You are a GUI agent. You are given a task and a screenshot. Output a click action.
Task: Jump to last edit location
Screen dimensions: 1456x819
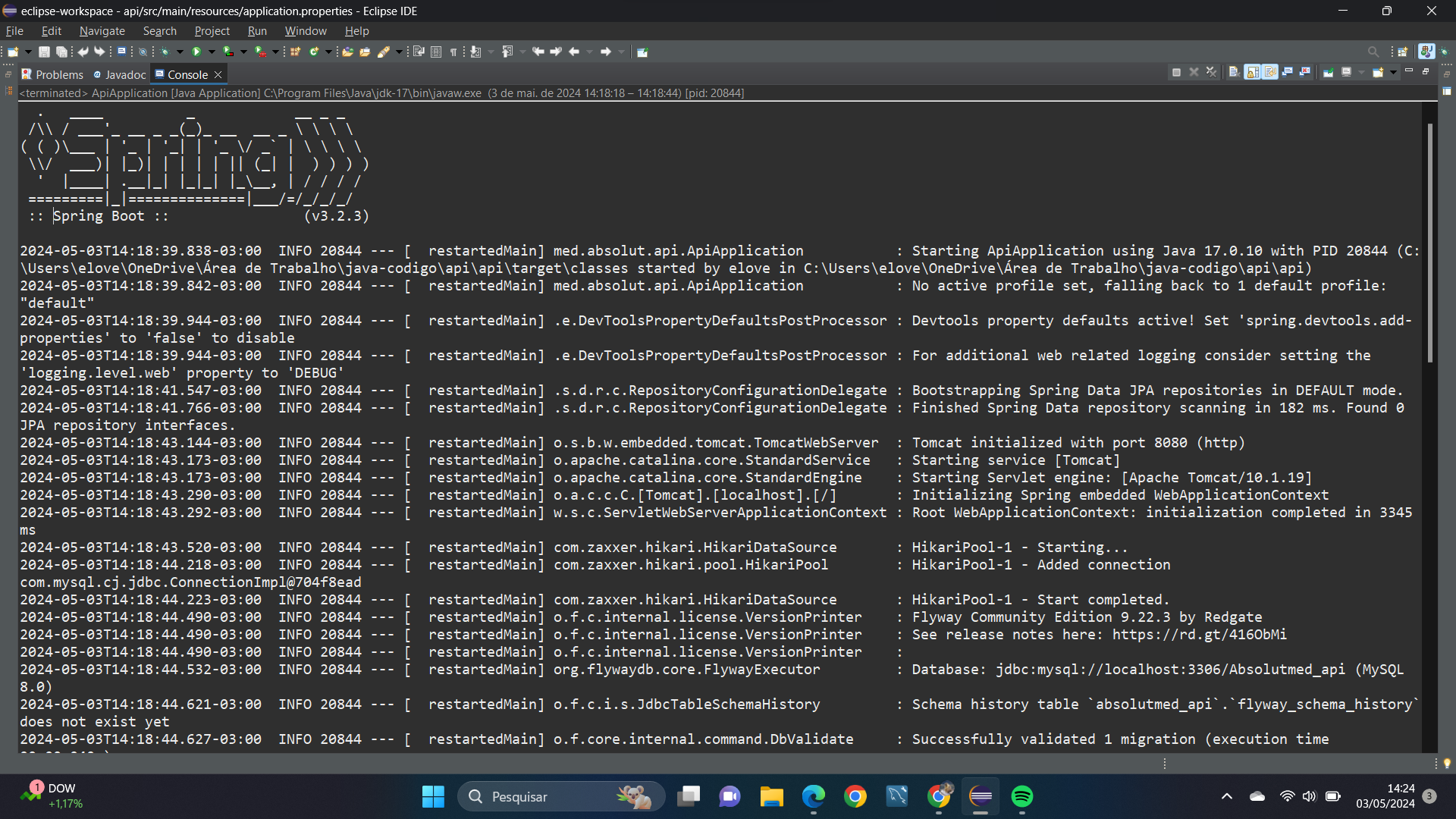tap(538, 52)
